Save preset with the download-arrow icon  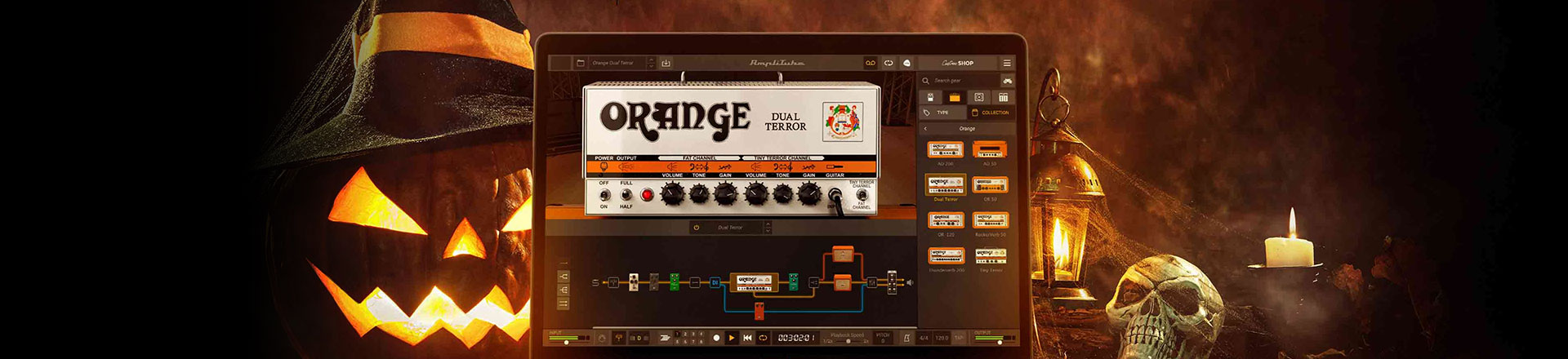666,63
